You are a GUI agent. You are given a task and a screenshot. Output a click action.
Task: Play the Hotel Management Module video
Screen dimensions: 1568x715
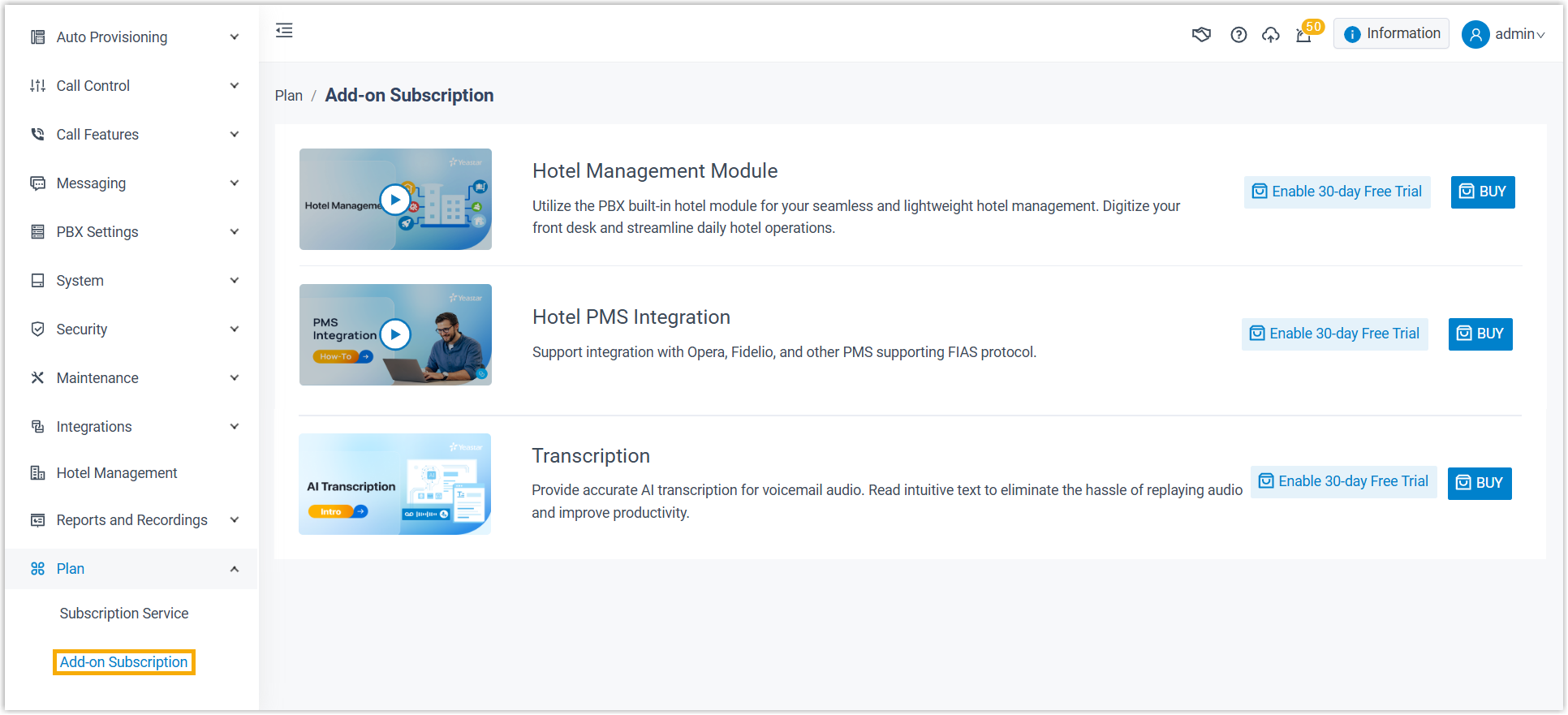(x=395, y=199)
